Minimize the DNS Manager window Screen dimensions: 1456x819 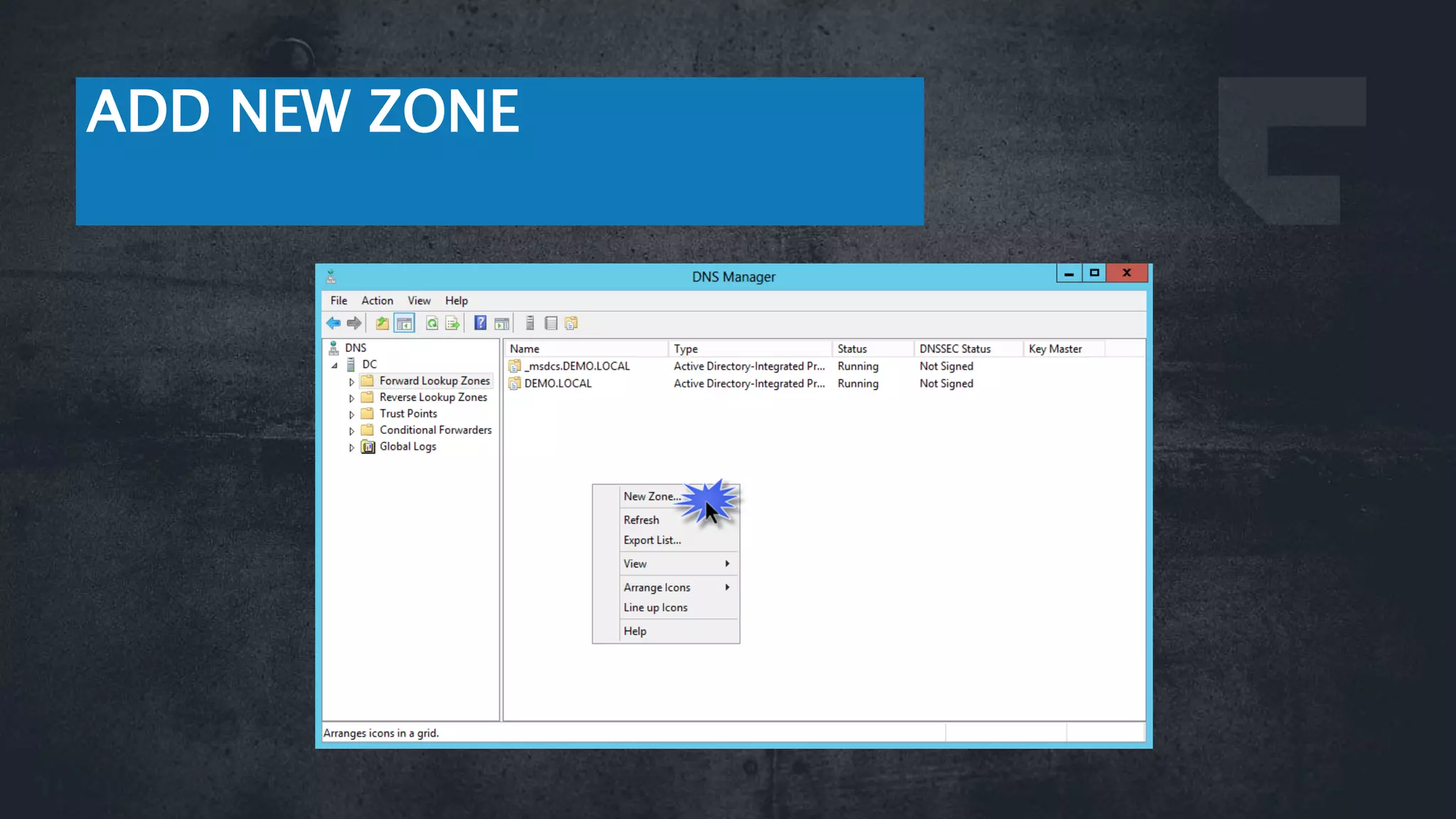coord(1069,273)
